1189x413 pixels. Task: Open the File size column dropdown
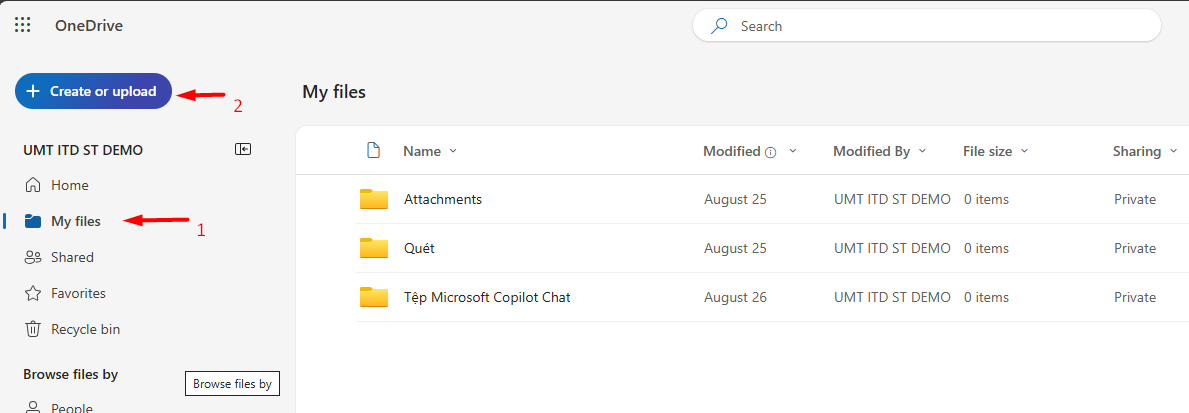[x=1024, y=151]
